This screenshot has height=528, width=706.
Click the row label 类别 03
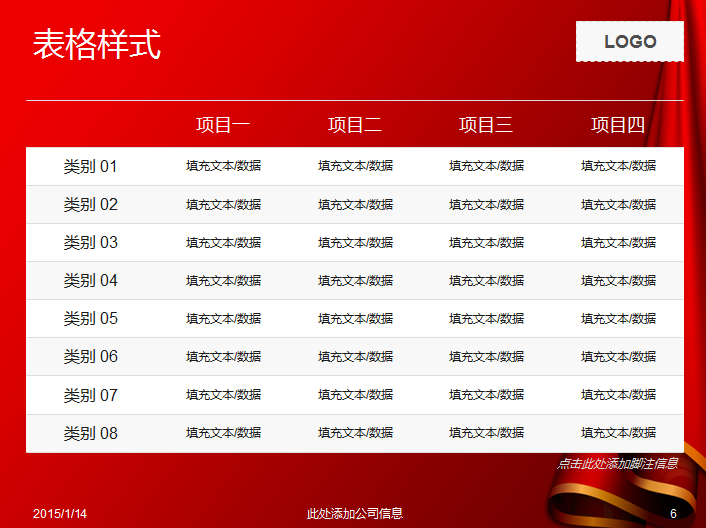(91, 243)
